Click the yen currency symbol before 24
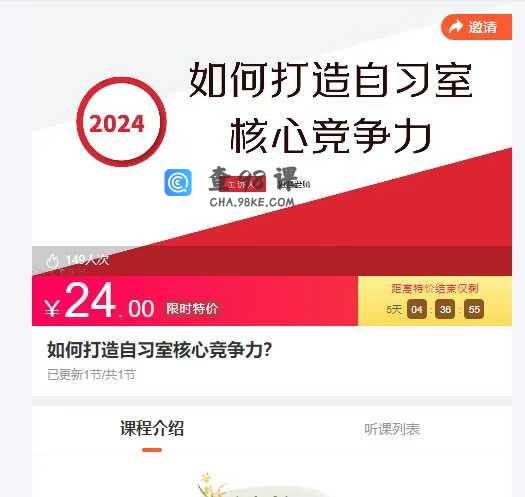 click(x=52, y=308)
